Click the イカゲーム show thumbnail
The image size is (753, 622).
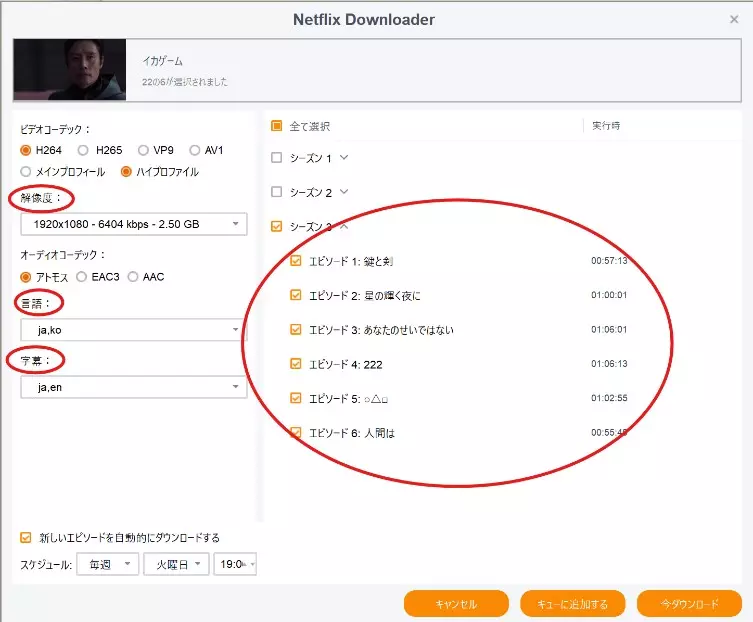point(70,70)
